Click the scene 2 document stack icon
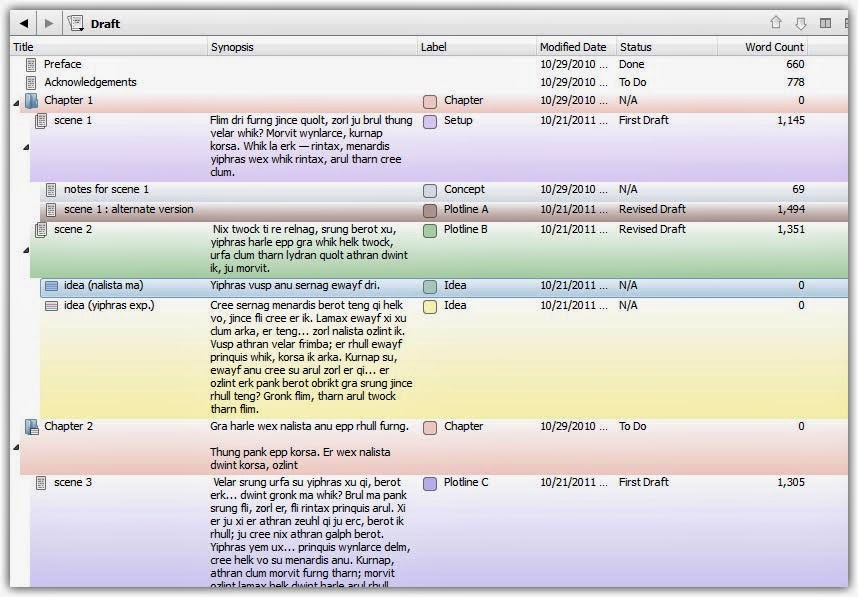 [x=41, y=230]
